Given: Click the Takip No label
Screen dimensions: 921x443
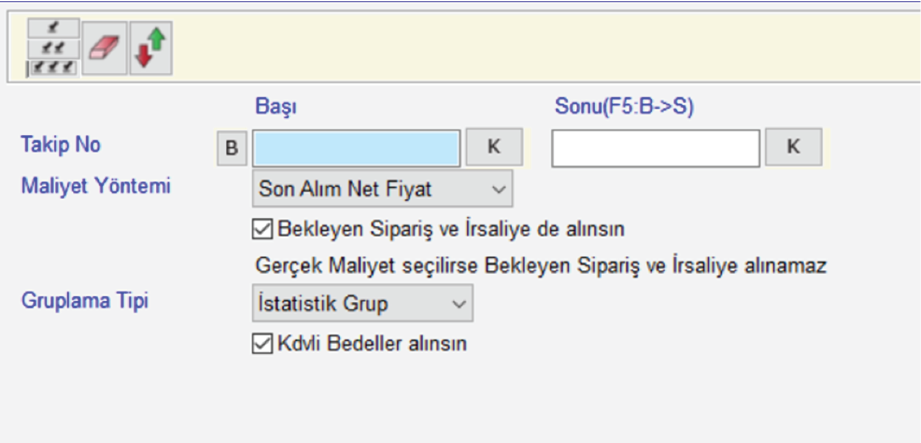Looking at the screenshot, I should click(61, 145).
